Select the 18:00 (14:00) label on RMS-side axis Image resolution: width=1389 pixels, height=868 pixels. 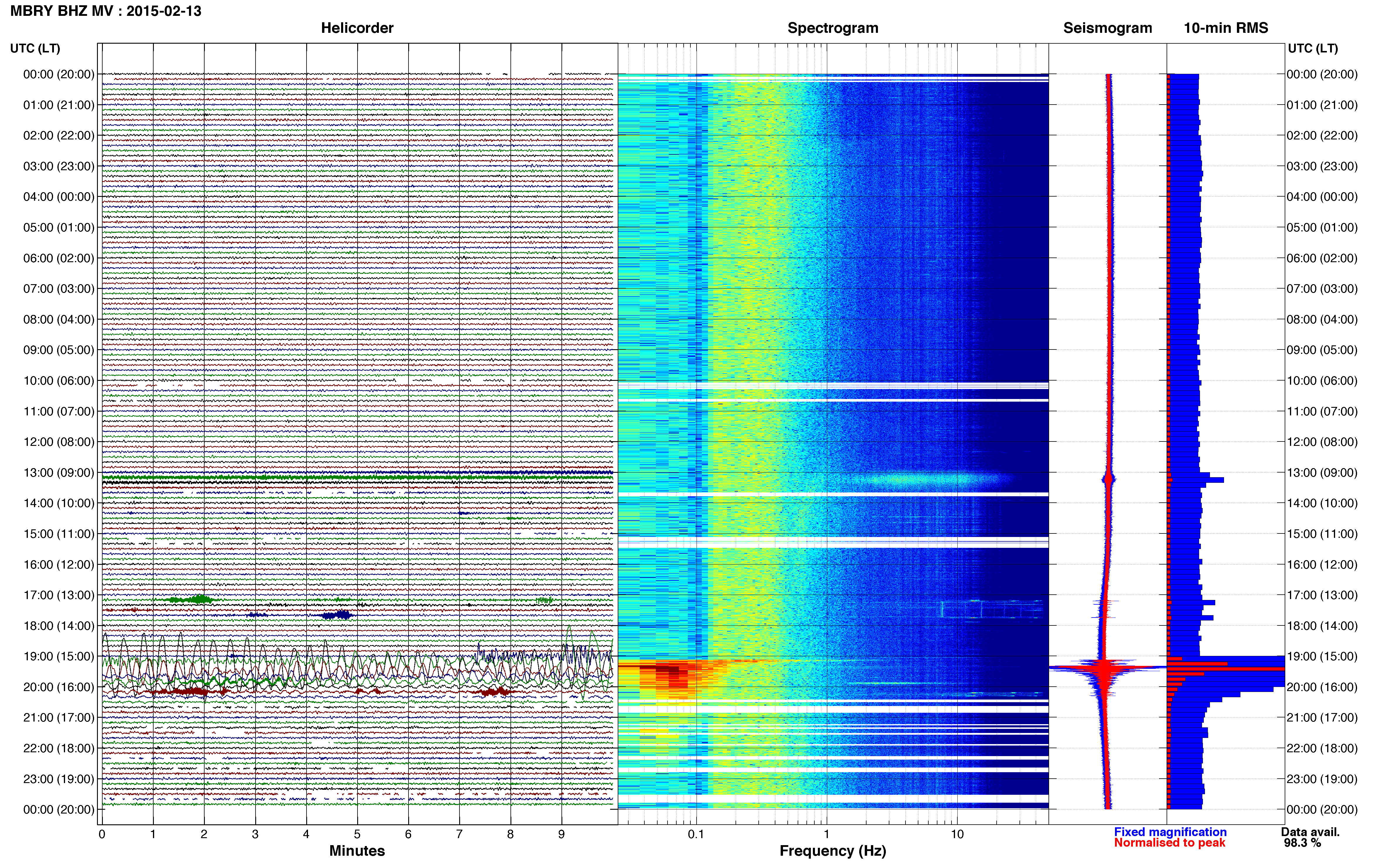coord(1322,626)
